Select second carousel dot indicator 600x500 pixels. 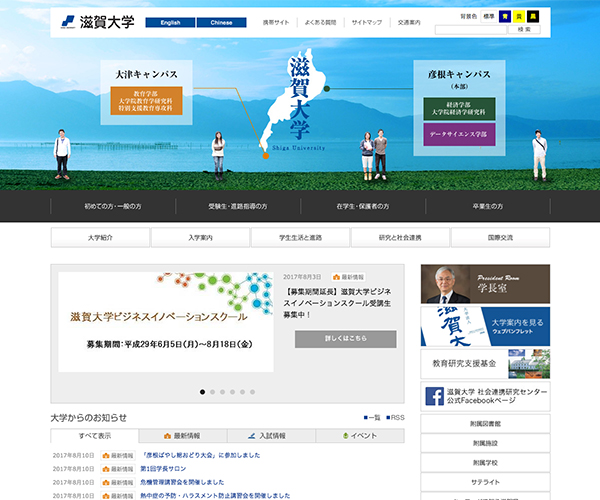[212, 392]
